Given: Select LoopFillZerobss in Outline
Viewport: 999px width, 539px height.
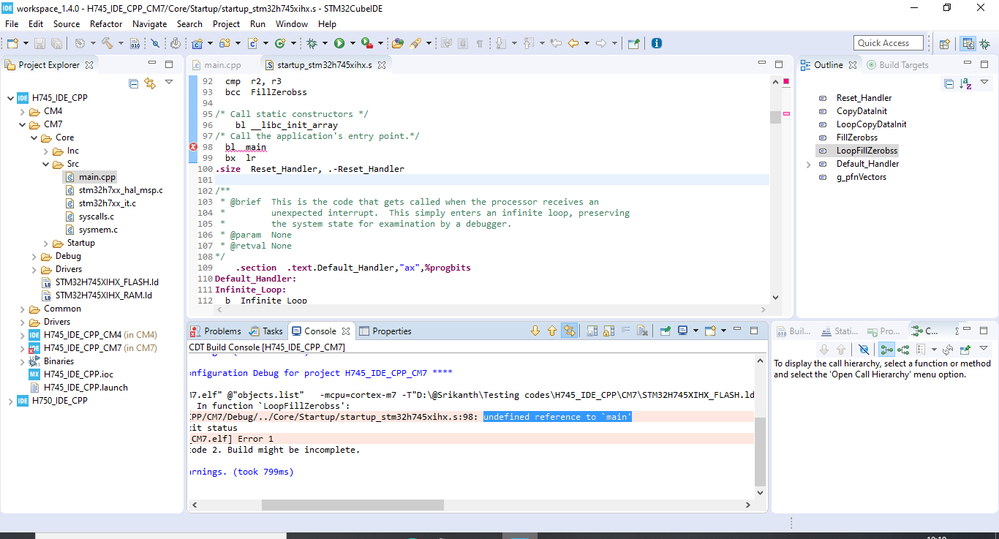Looking at the screenshot, I should (866, 151).
